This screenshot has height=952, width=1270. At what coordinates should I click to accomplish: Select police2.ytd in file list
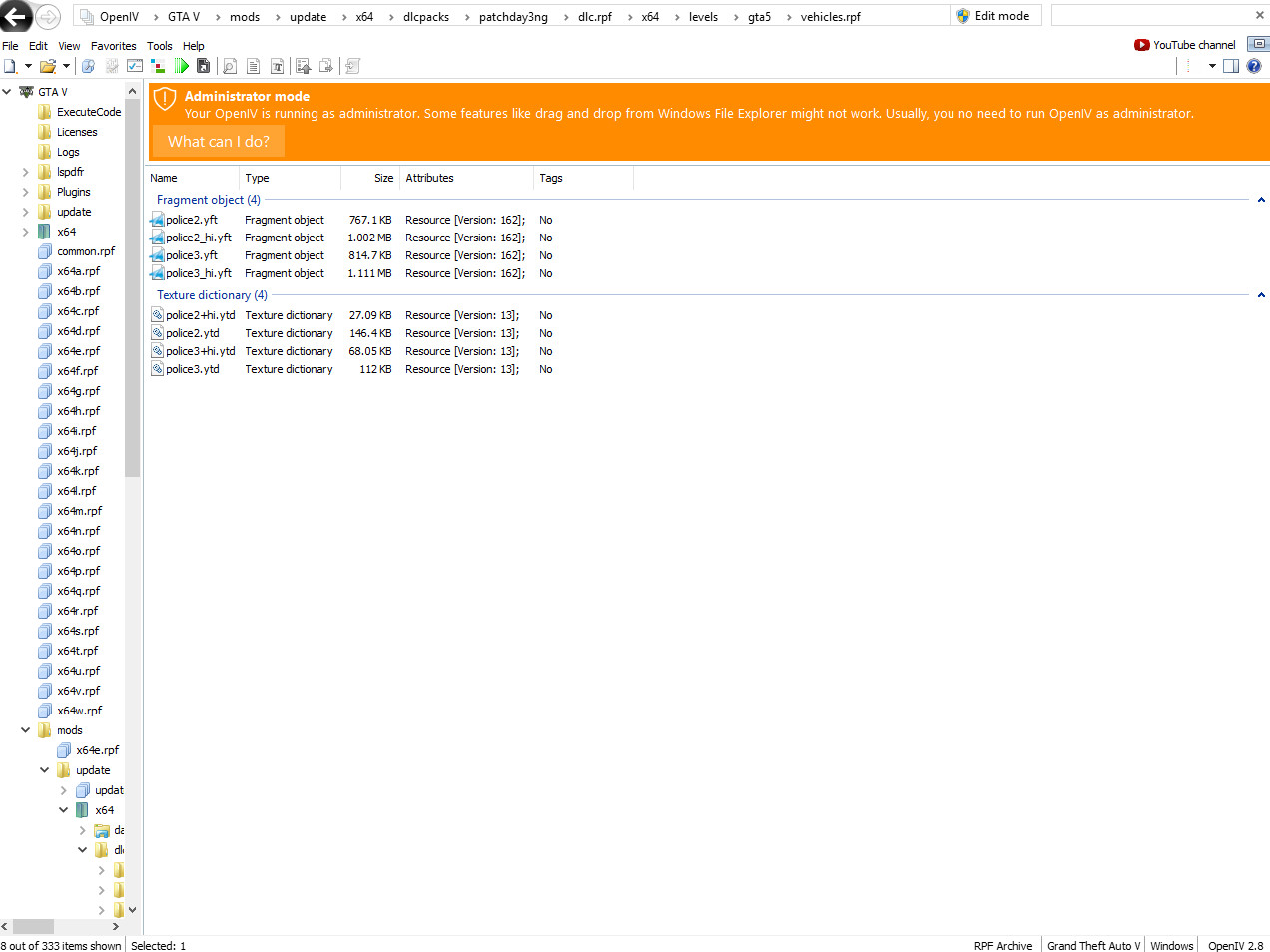(193, 333)
